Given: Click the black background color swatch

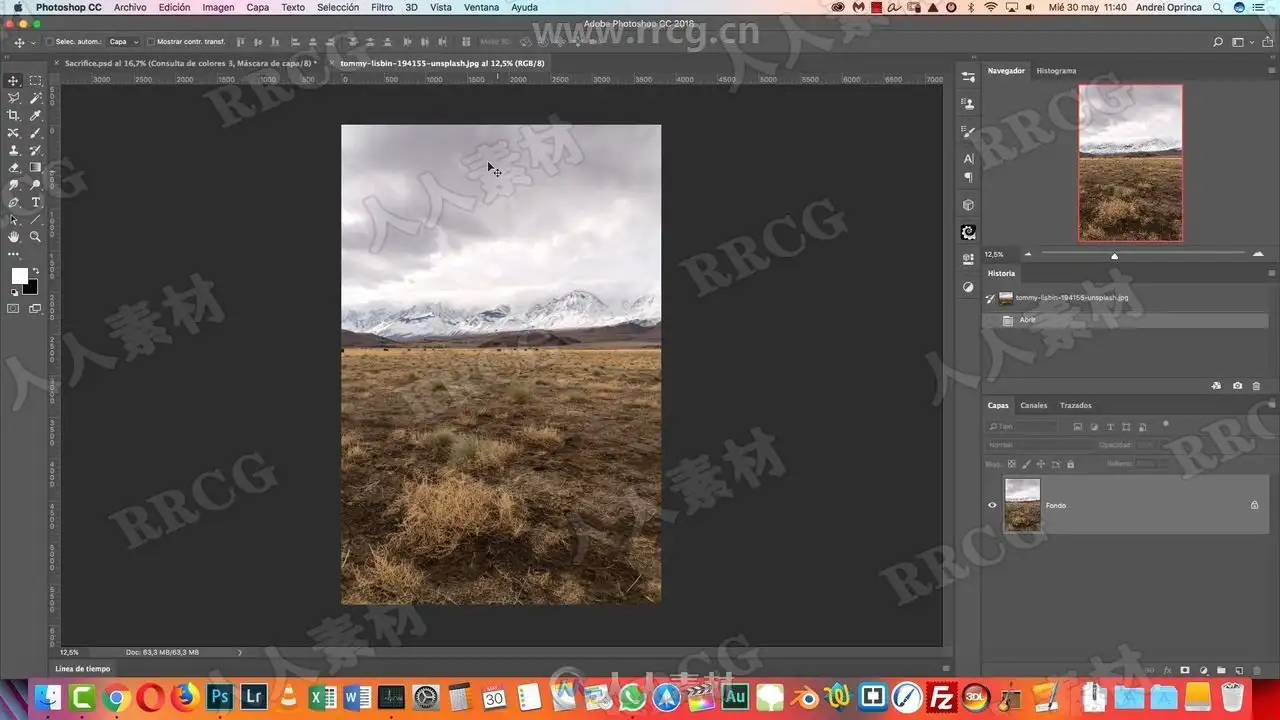Looking at the screenshot, I should [31, 288].
